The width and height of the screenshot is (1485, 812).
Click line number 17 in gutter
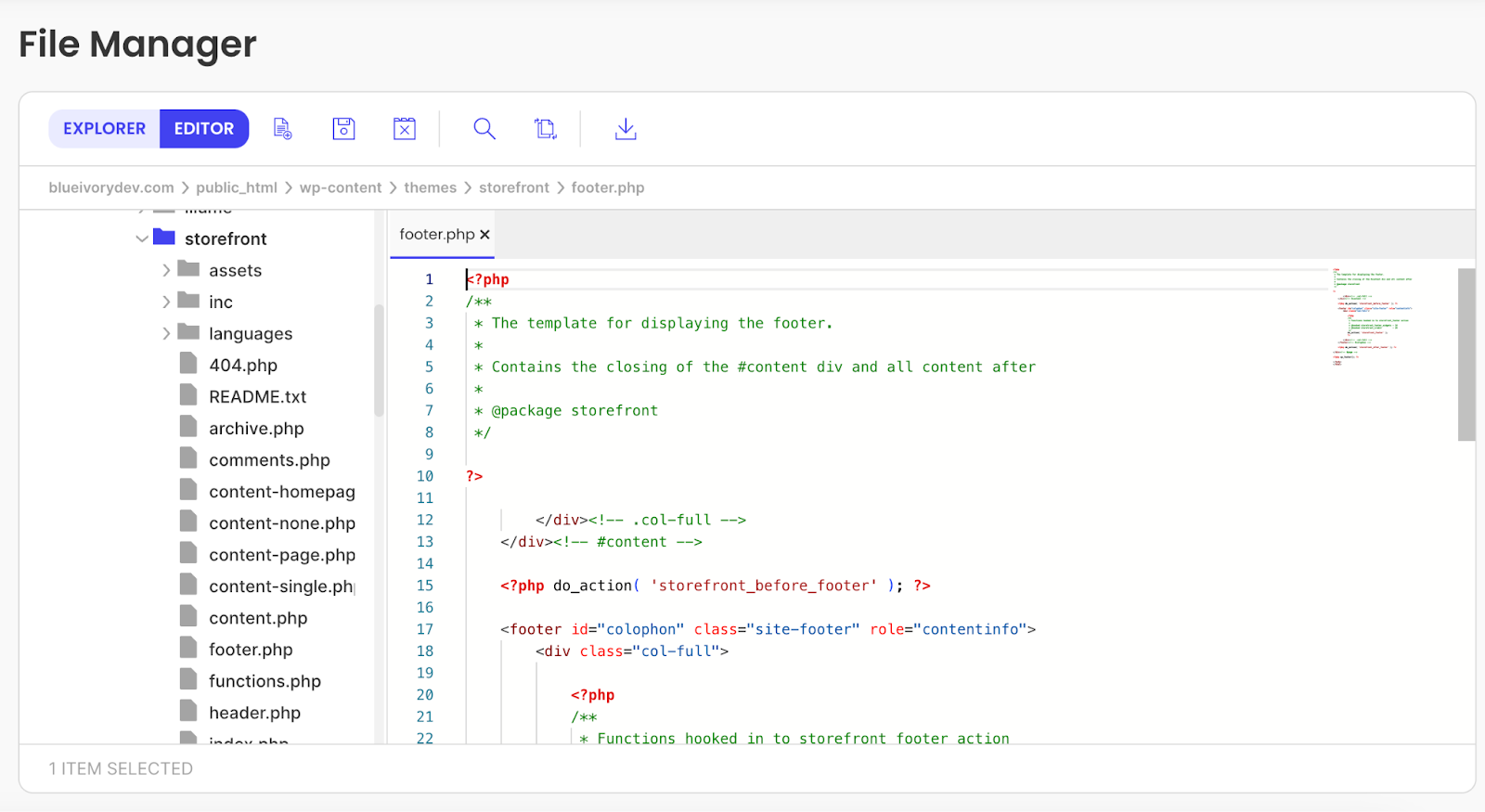pyautogui.click(x=424, y=629)
